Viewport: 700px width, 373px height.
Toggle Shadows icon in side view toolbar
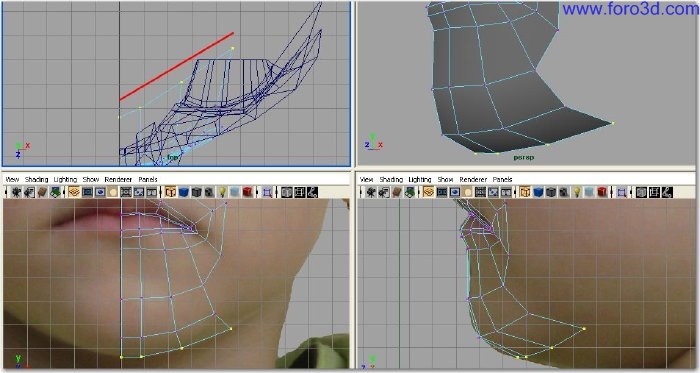(x=589, y=192)
